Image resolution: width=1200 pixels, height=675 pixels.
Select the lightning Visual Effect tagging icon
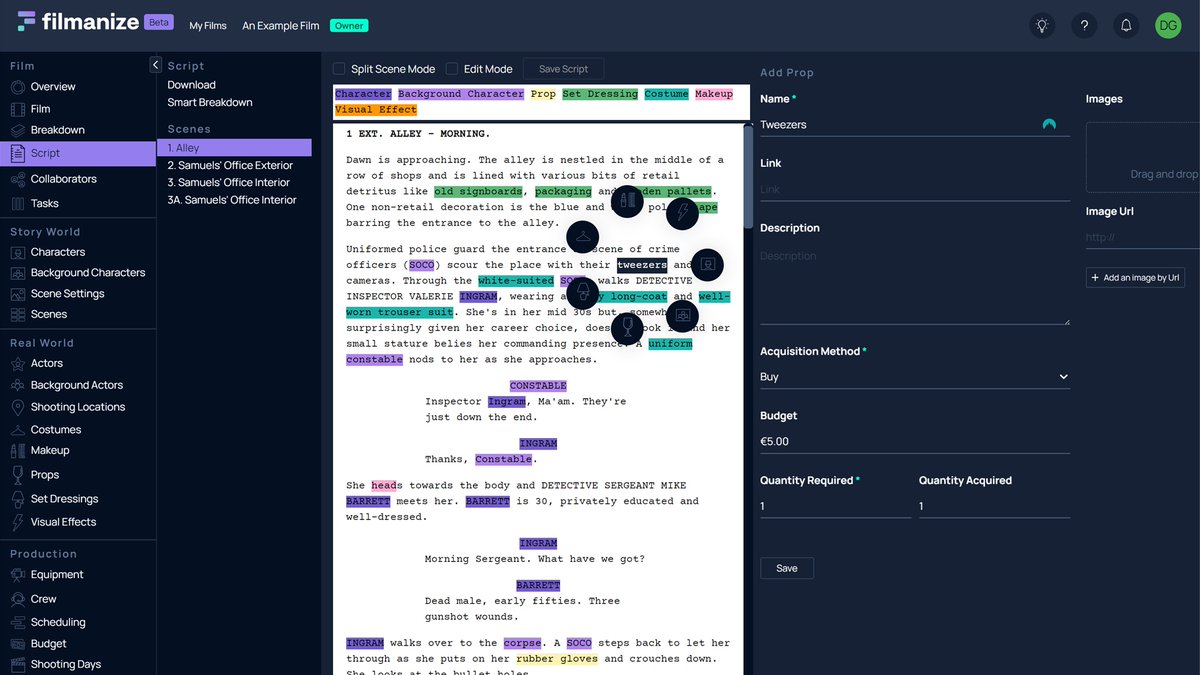click(682, 213)
